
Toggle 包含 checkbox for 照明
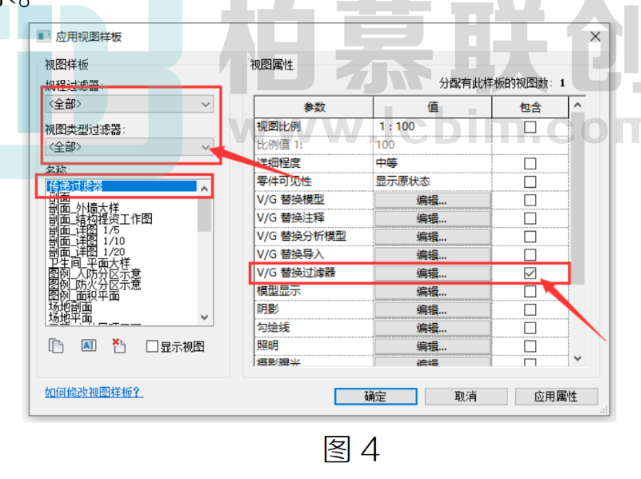pos(530,346)
